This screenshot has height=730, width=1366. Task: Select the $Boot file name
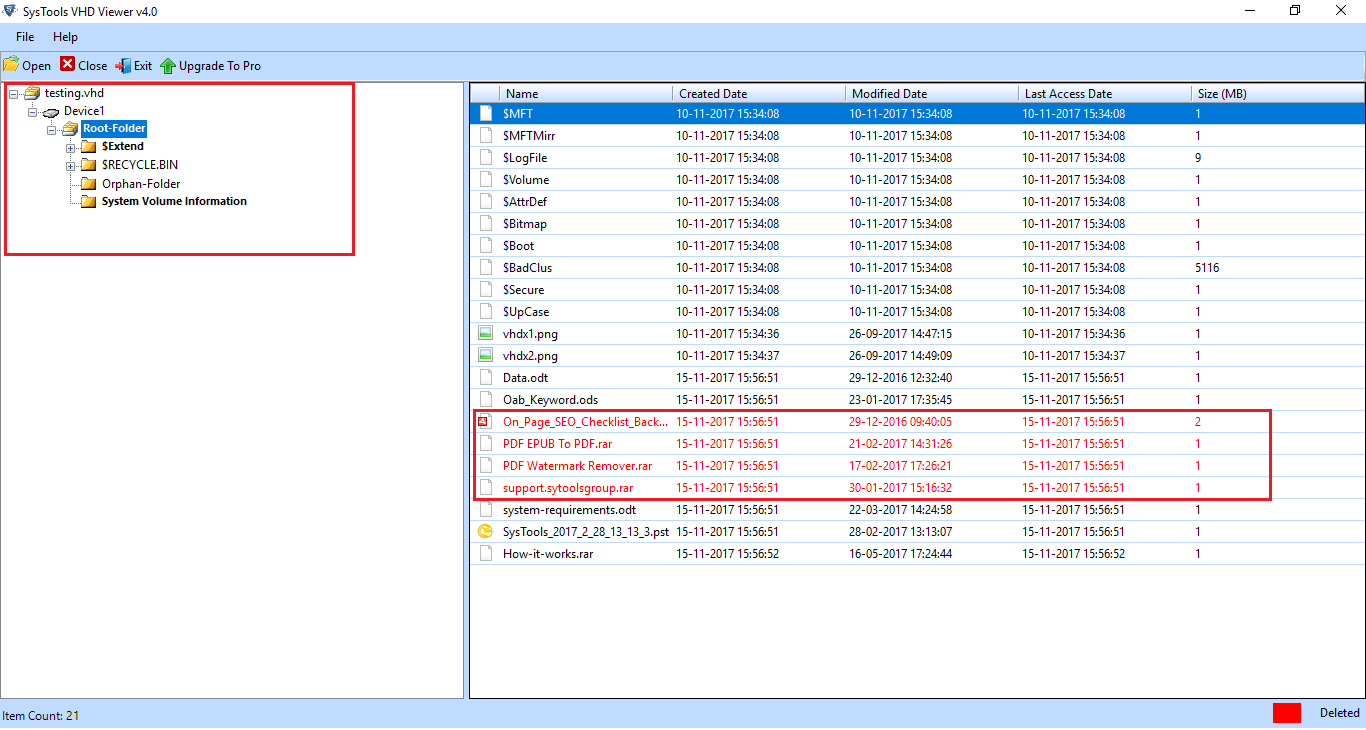[x=519, y=246]
